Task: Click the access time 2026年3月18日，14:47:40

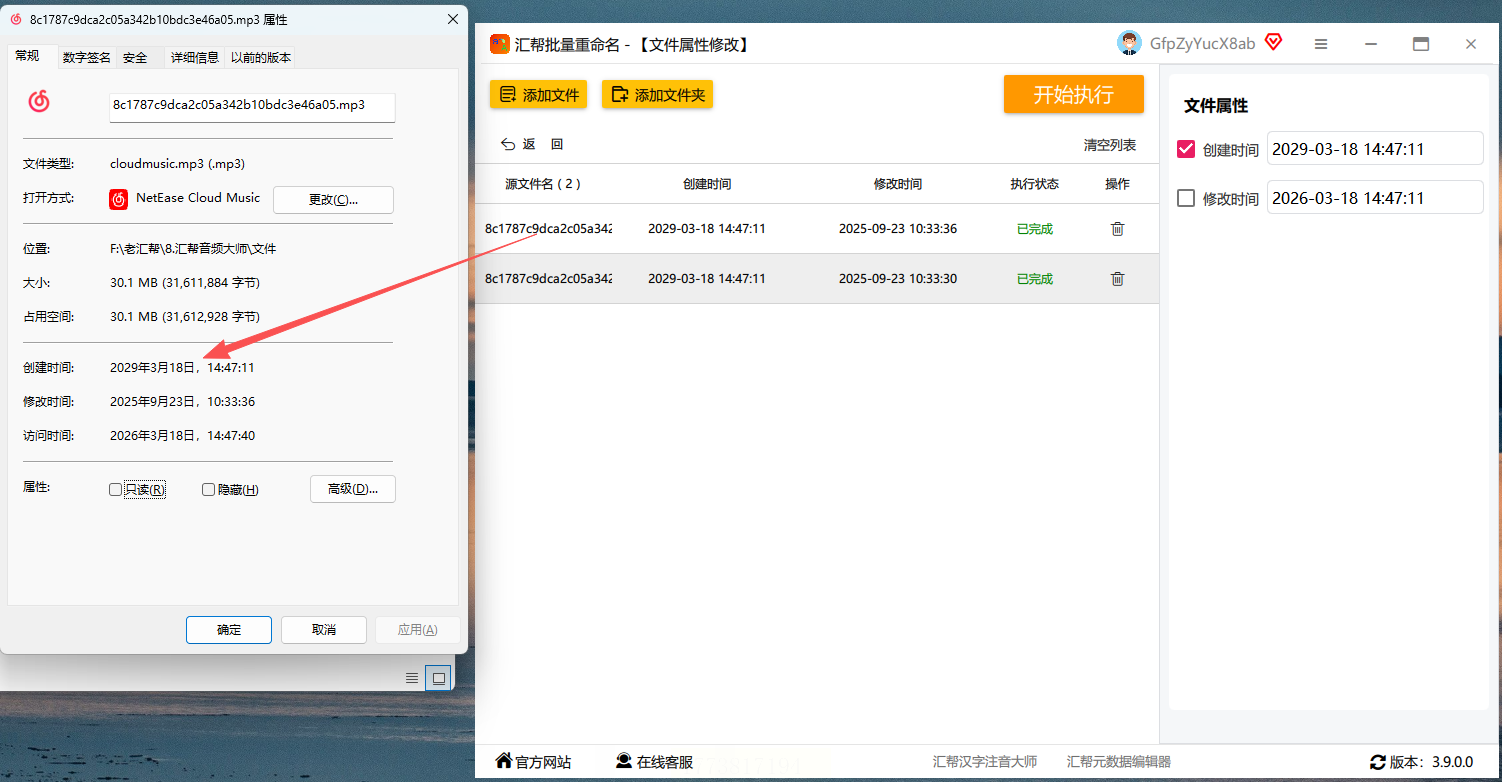Action: 182,436
